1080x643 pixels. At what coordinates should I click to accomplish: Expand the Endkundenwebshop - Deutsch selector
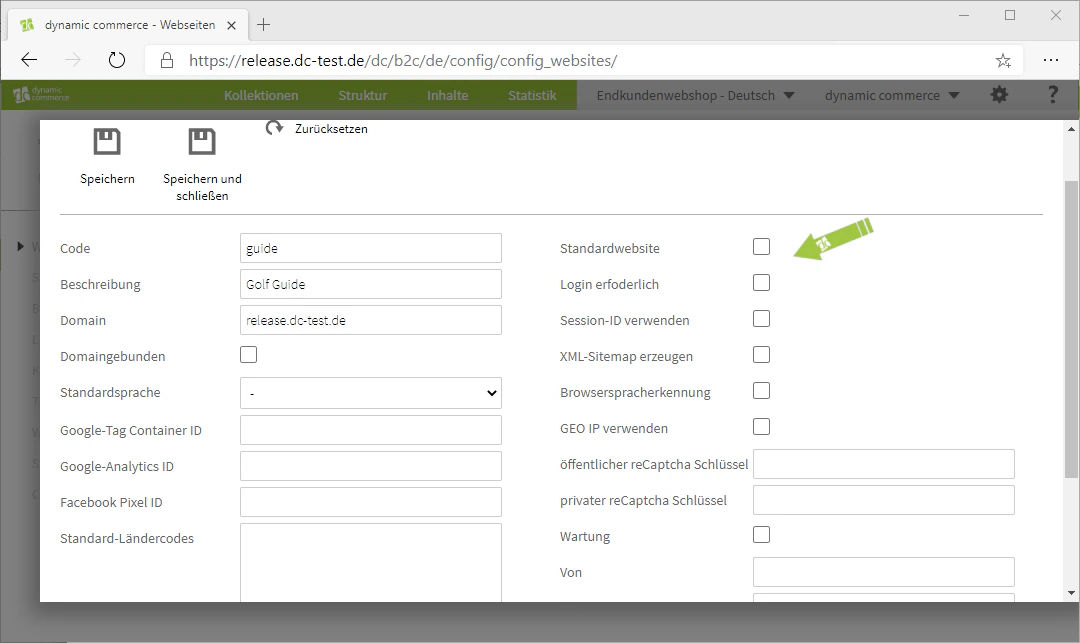click(x=695, y=95)
